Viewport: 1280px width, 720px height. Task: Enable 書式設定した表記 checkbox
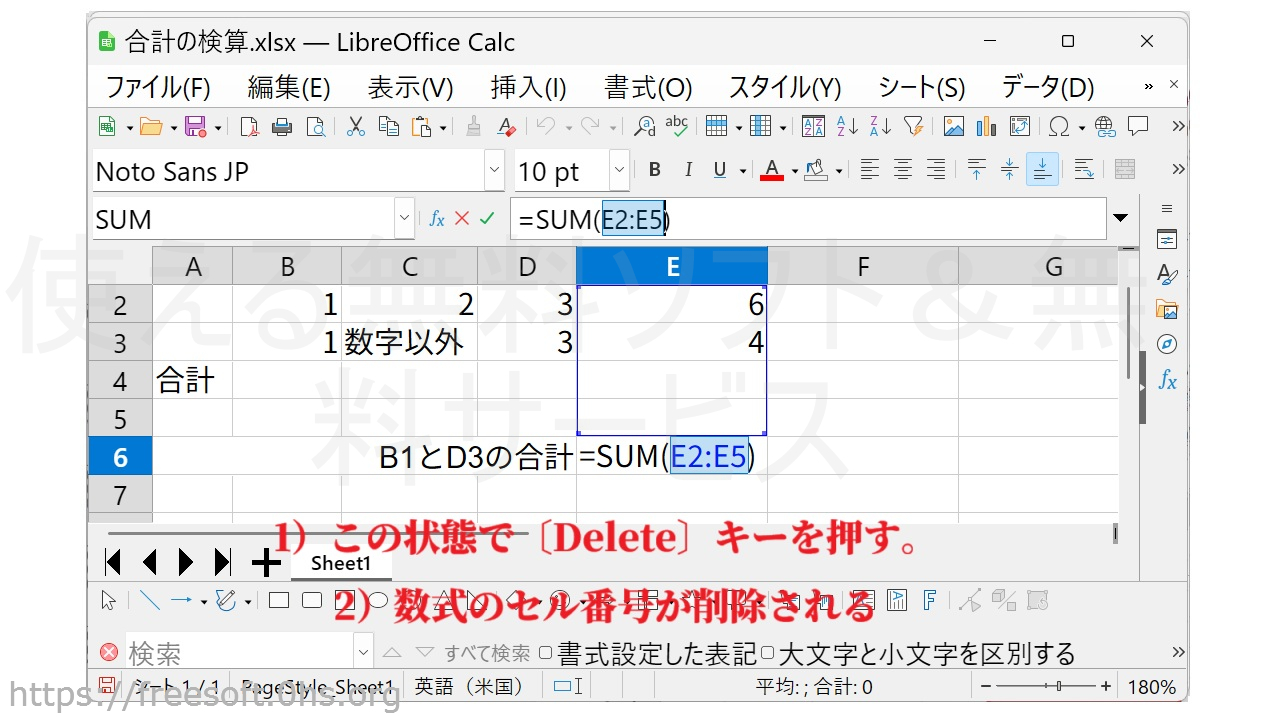(546, 654)
